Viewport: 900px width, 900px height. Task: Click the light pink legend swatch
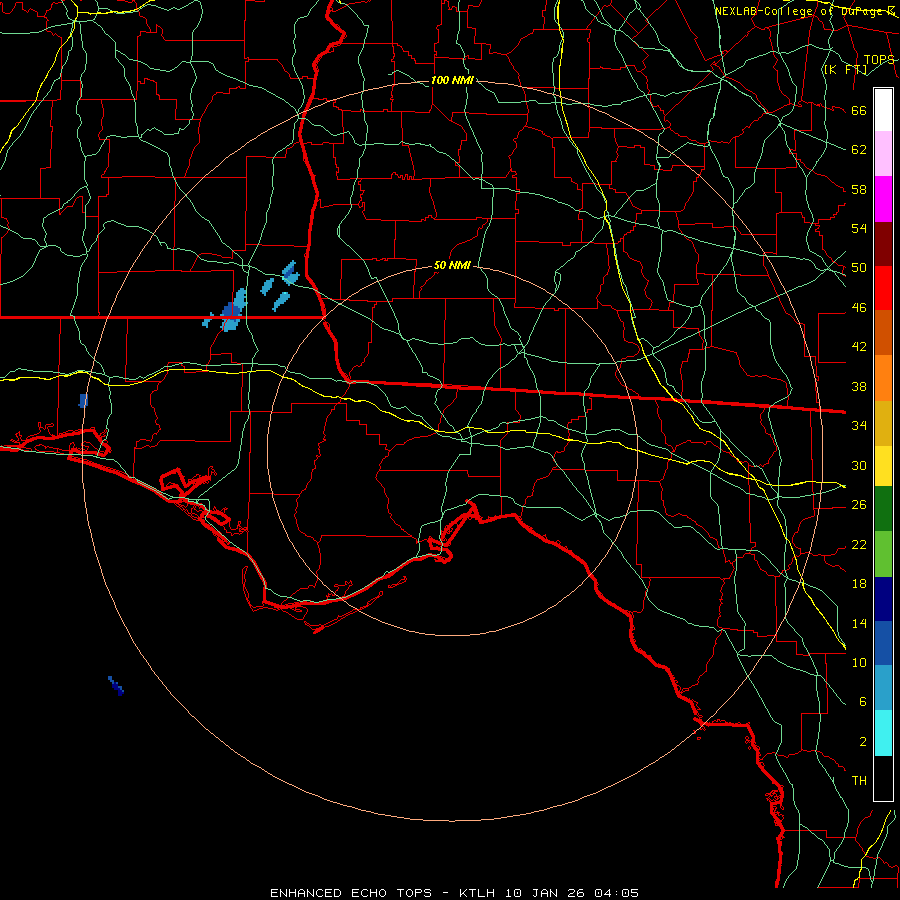(x=883, y=154)
